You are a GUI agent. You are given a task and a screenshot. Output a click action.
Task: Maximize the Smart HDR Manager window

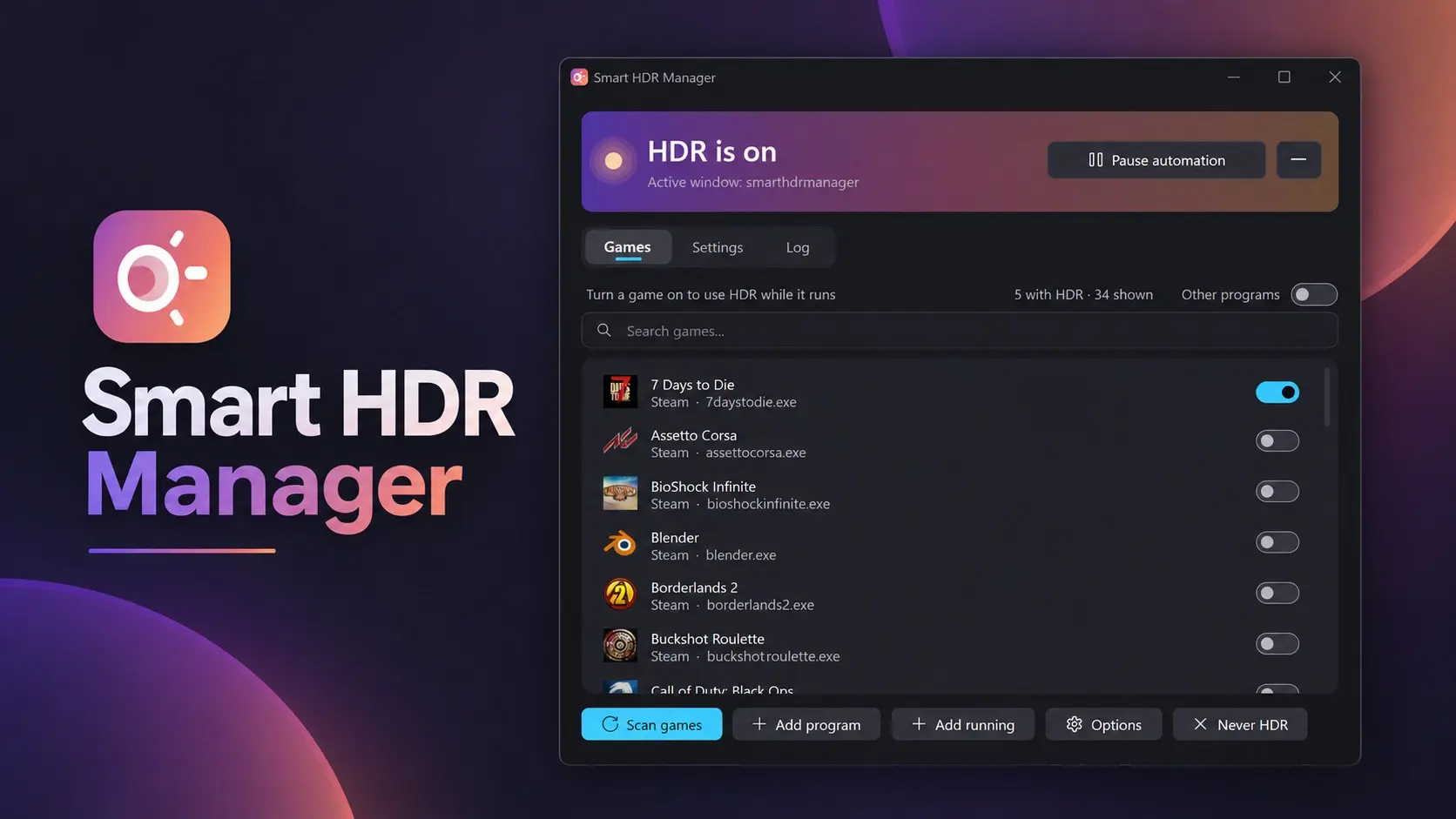(1284, 77)
